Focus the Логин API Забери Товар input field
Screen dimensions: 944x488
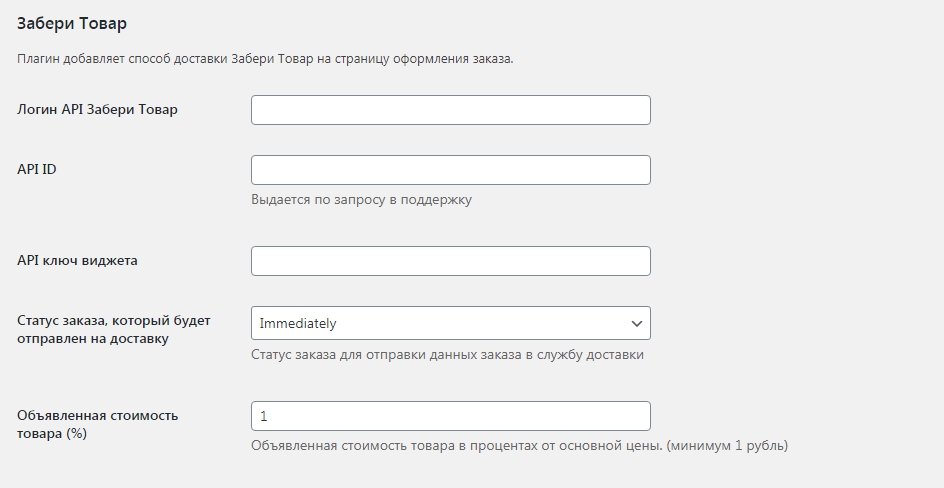point(451,110)
